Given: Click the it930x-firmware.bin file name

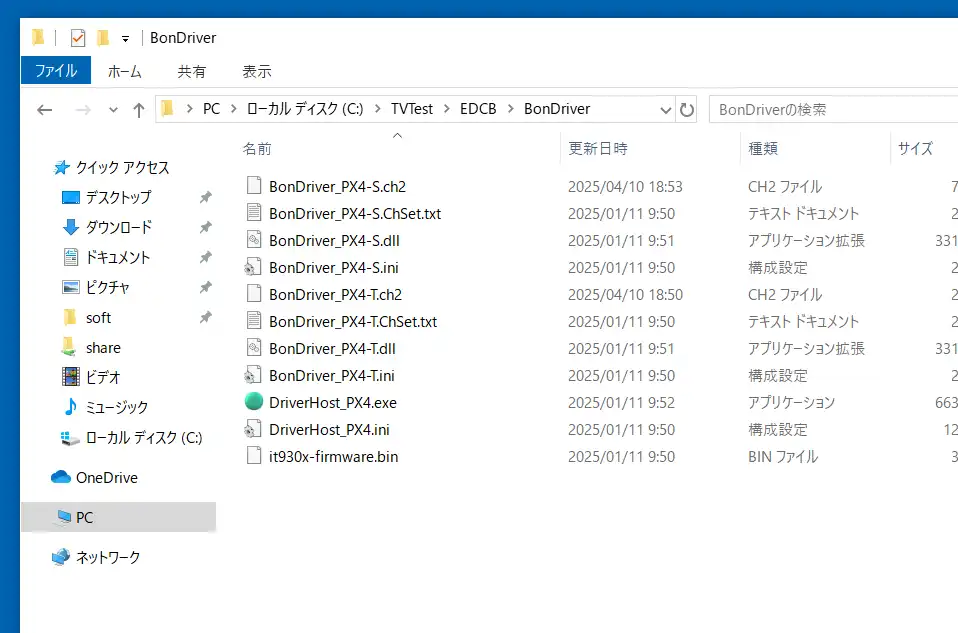Looking at the screenshot, I should tap(334, 456).
